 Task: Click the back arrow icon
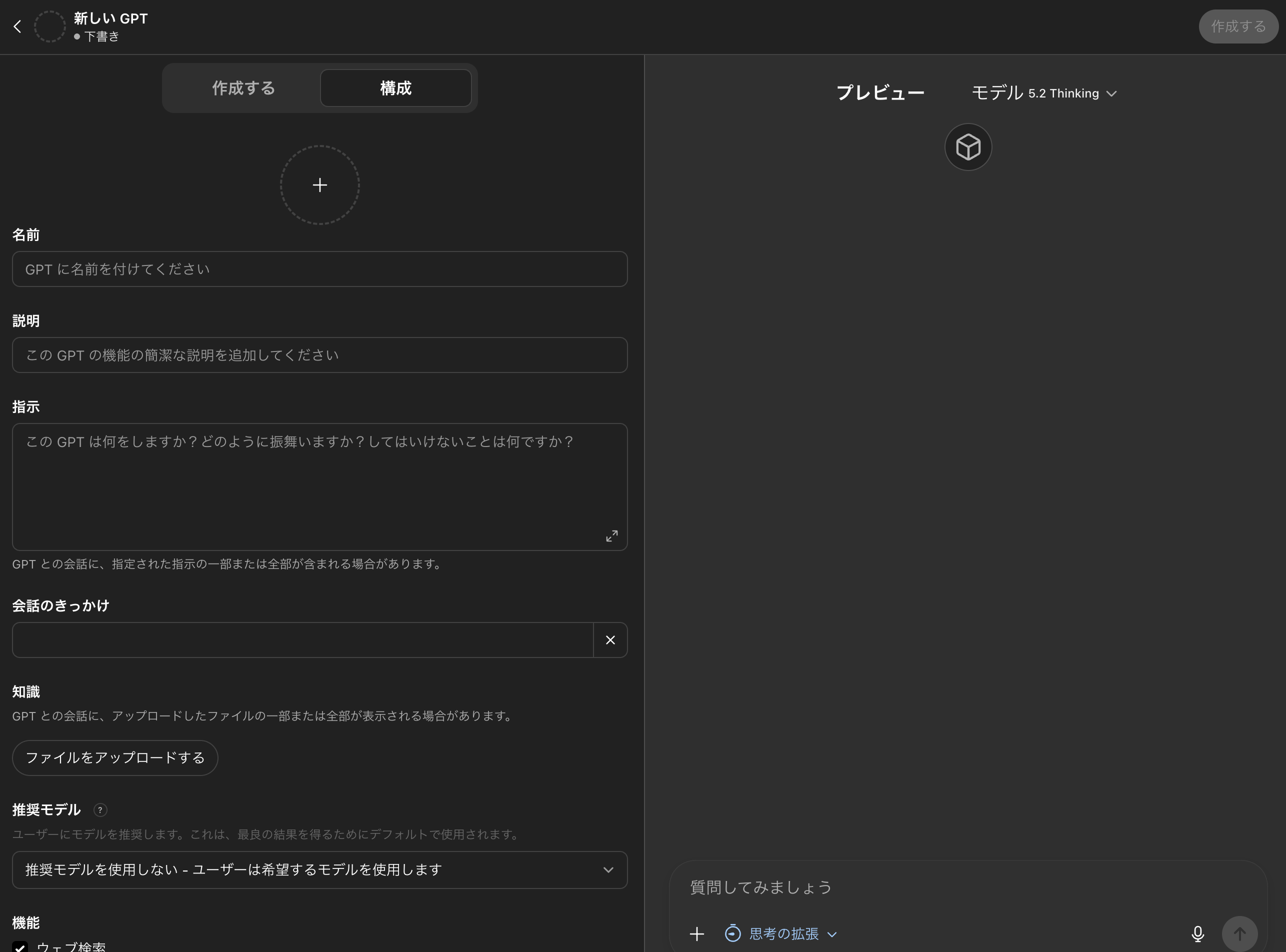click(17, 26)
